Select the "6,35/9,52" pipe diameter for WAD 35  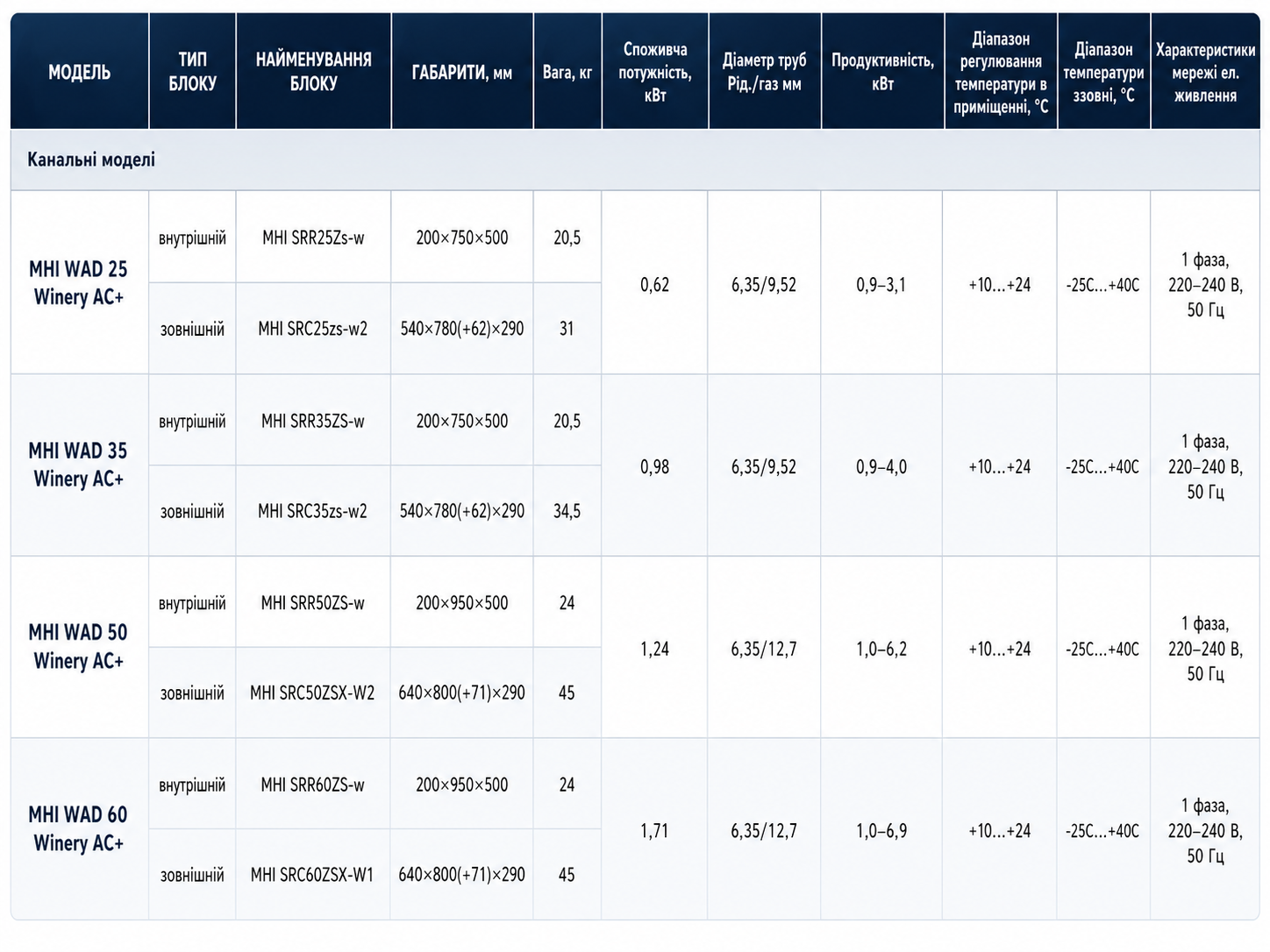[x=764, y=466]
